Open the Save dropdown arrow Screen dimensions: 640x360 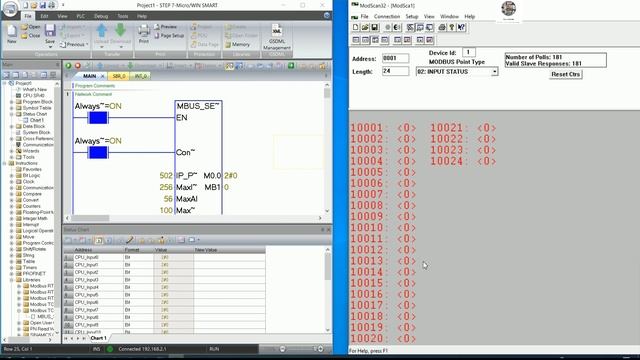point(50,47)
